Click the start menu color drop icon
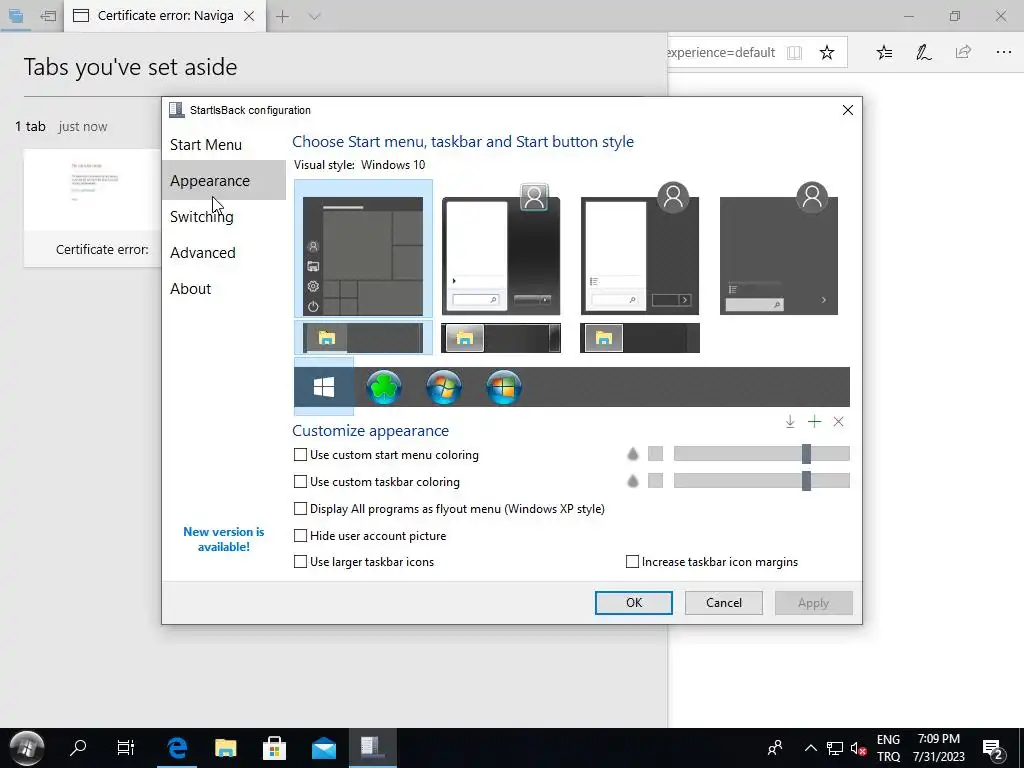This screenshot has height=768, width=1024. pos(633,454)
